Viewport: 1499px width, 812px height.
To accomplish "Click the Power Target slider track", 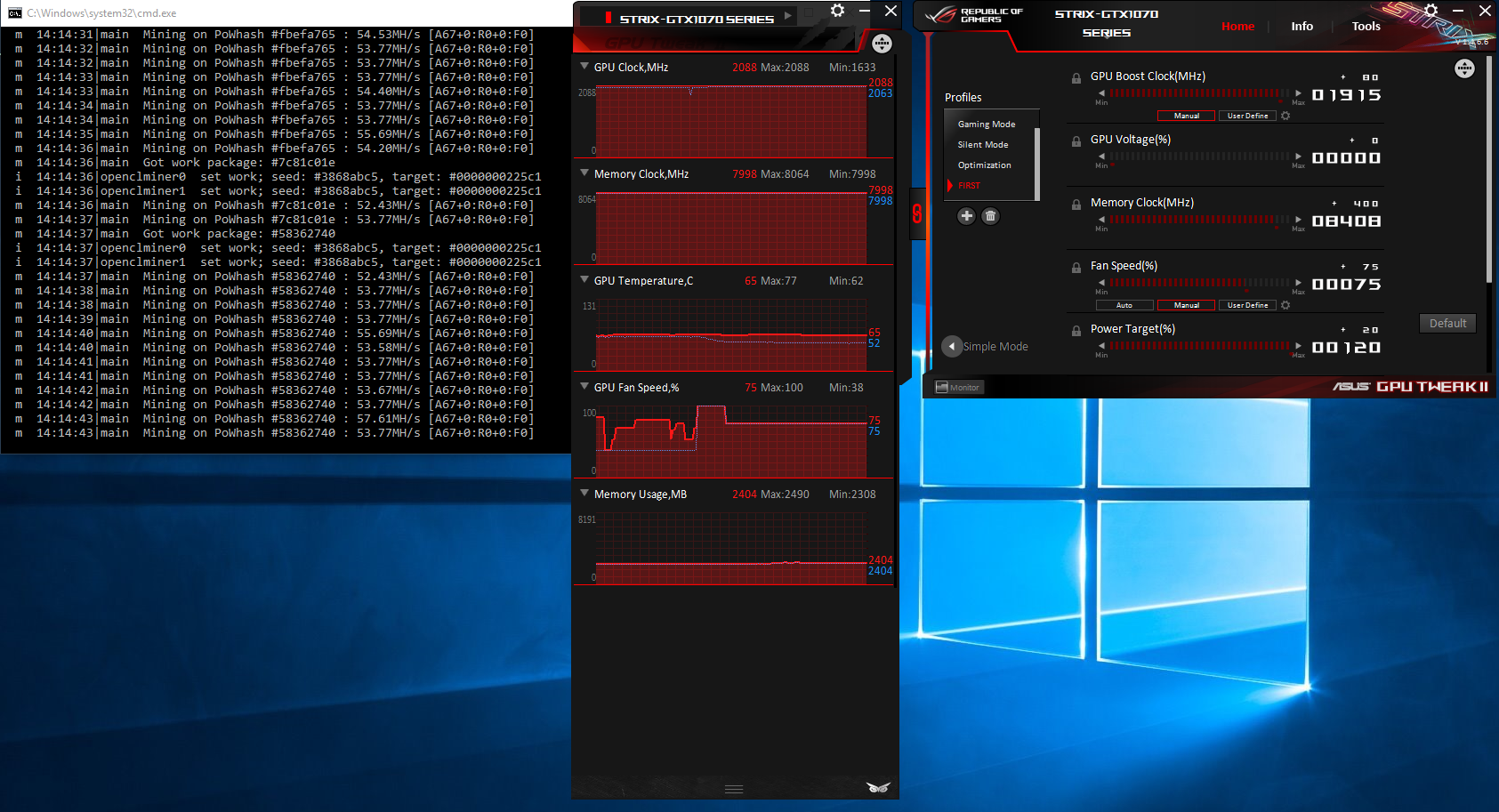I will pyautogui.click(x=1199, y=345).
